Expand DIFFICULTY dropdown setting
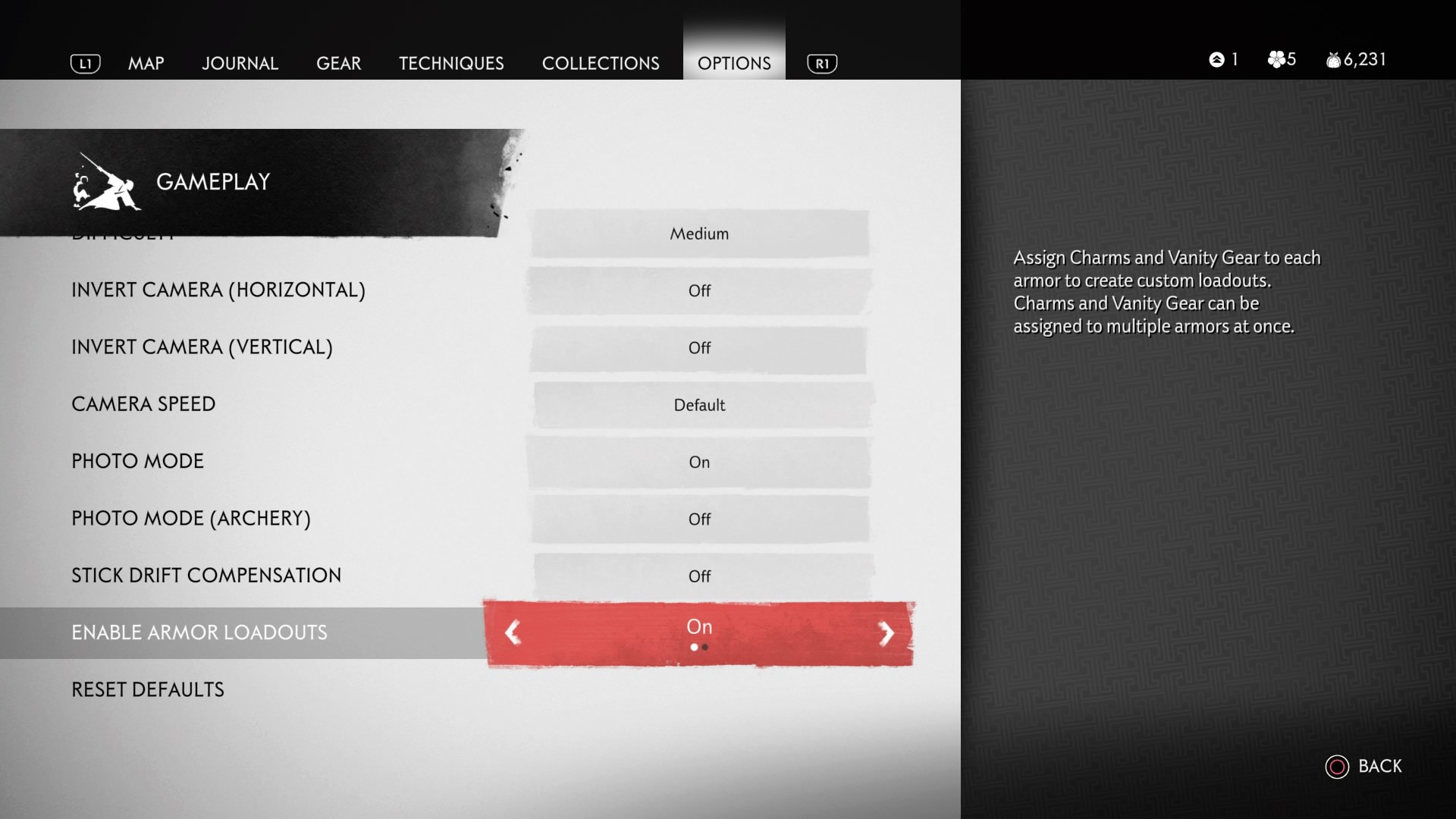1456x819 pixels. (x=698, y=233)
